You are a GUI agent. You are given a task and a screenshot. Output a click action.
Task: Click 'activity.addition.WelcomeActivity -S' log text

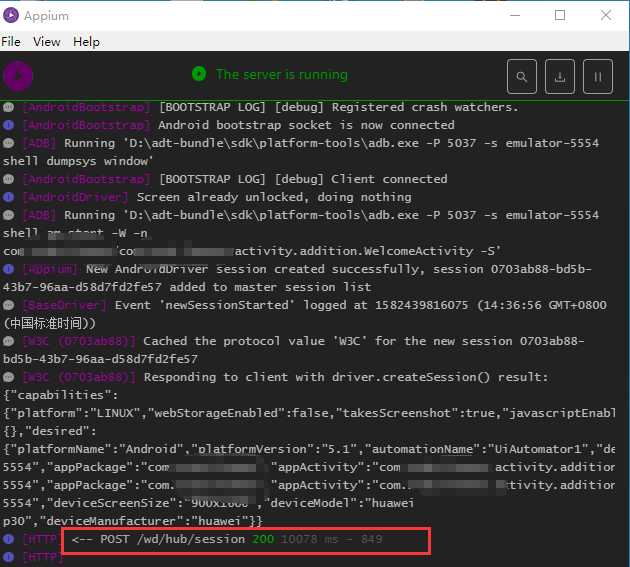[368, 251]
